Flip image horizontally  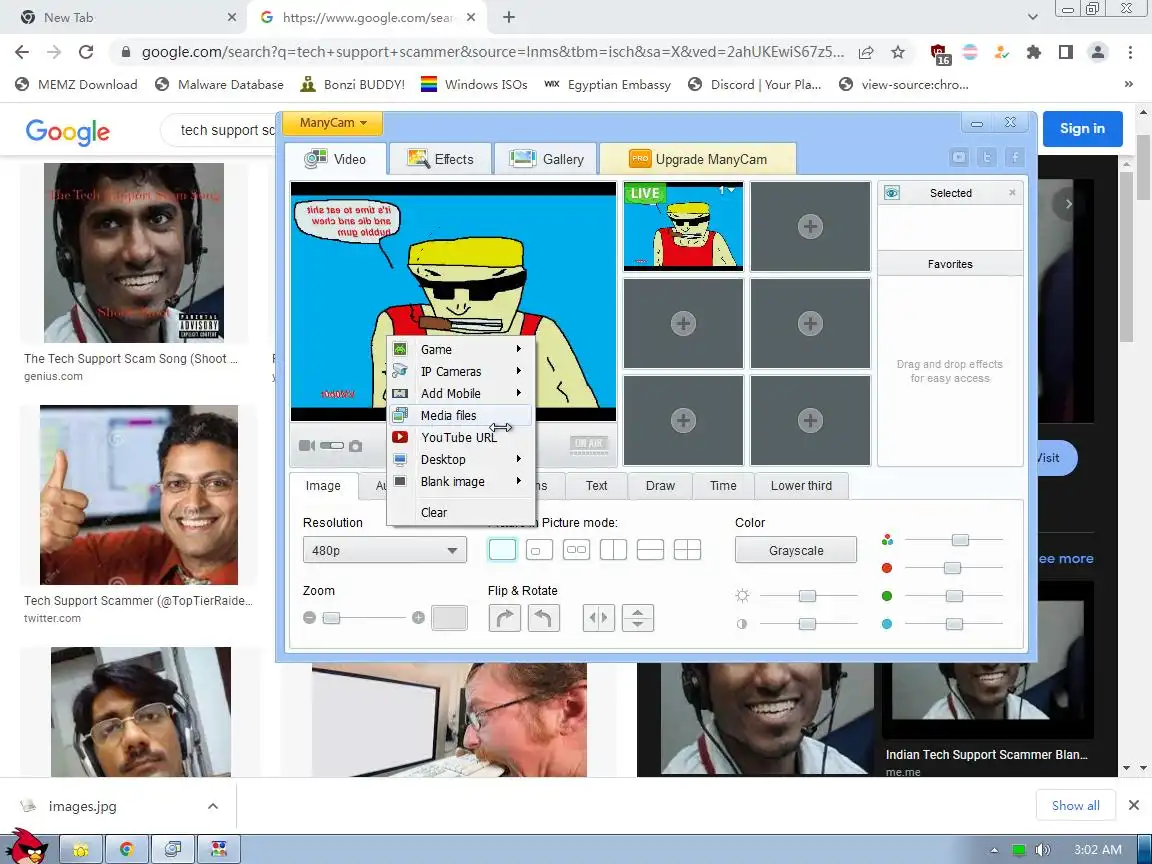point(599,618)
